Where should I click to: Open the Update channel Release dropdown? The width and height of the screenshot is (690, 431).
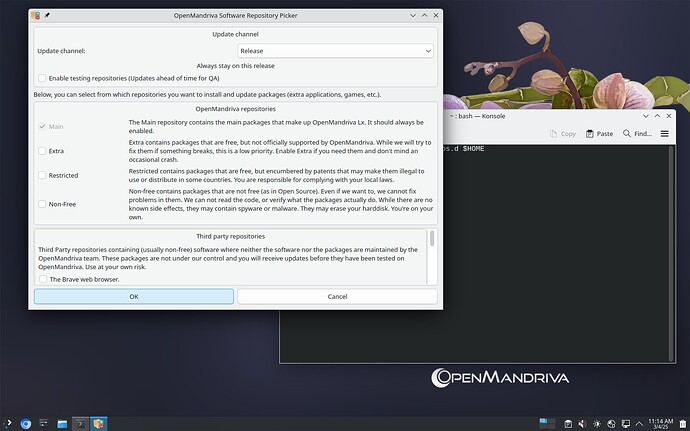[x=335, y=50]
